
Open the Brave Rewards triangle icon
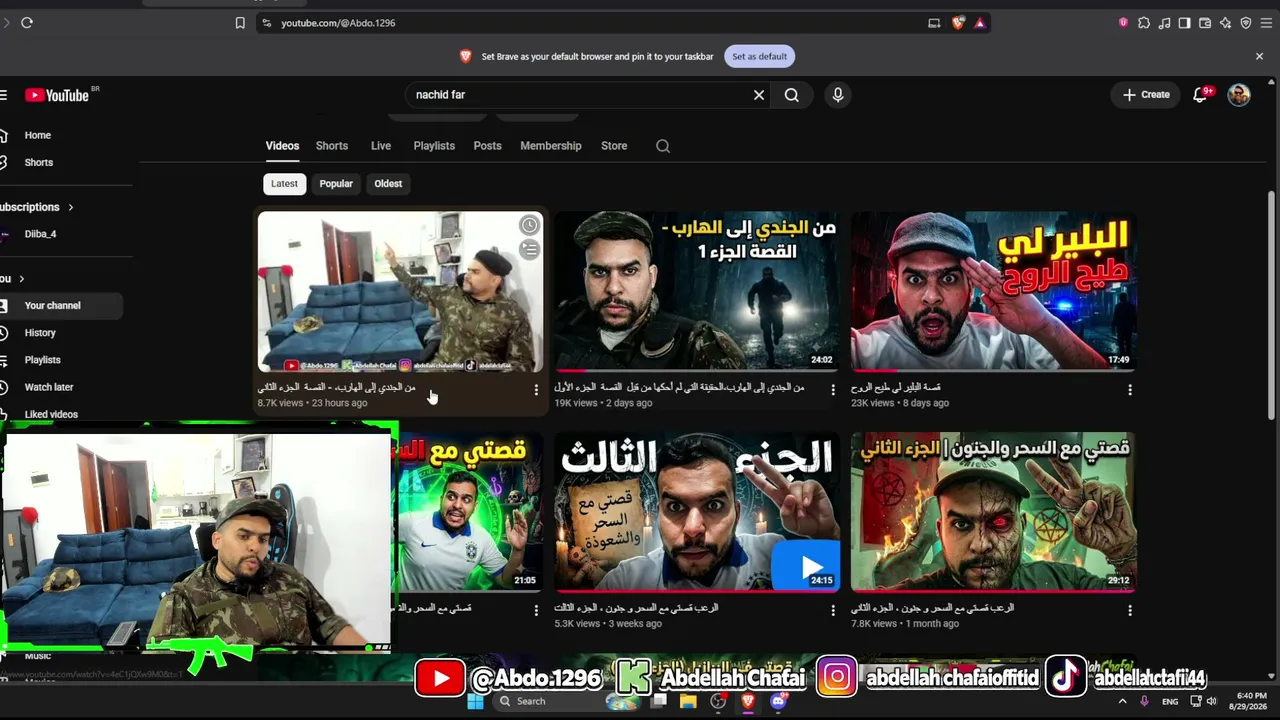tap(980, 23)
